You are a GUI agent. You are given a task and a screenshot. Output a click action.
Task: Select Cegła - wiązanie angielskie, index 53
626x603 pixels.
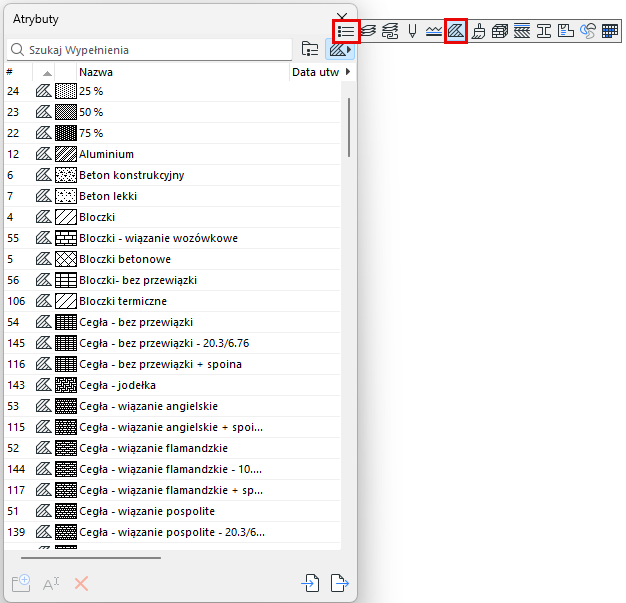172,406
